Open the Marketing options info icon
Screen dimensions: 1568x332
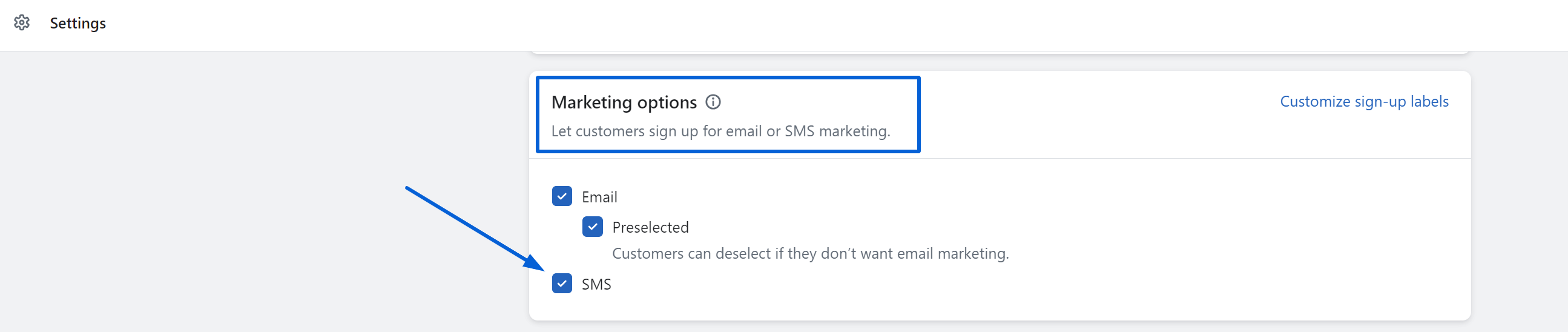(x=713, y=102)
